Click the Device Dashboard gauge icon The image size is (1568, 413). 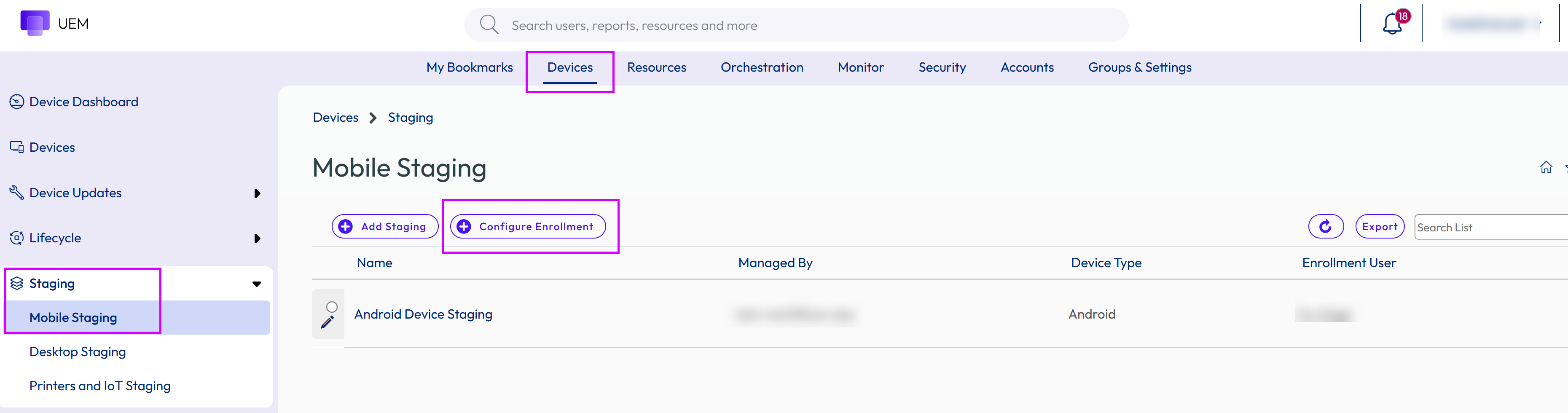[16, 102]
